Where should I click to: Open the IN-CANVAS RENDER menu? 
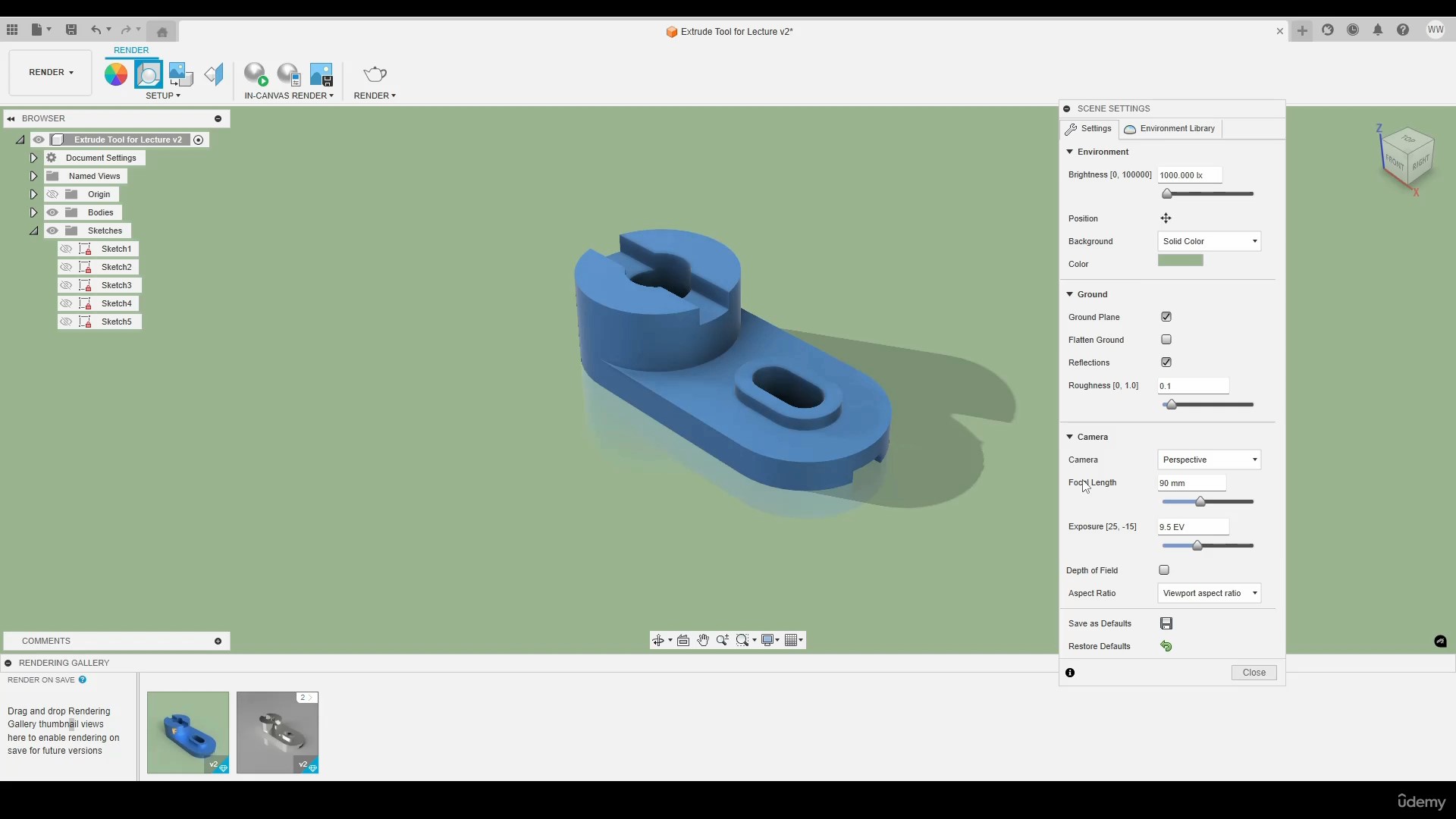point(289,96)
